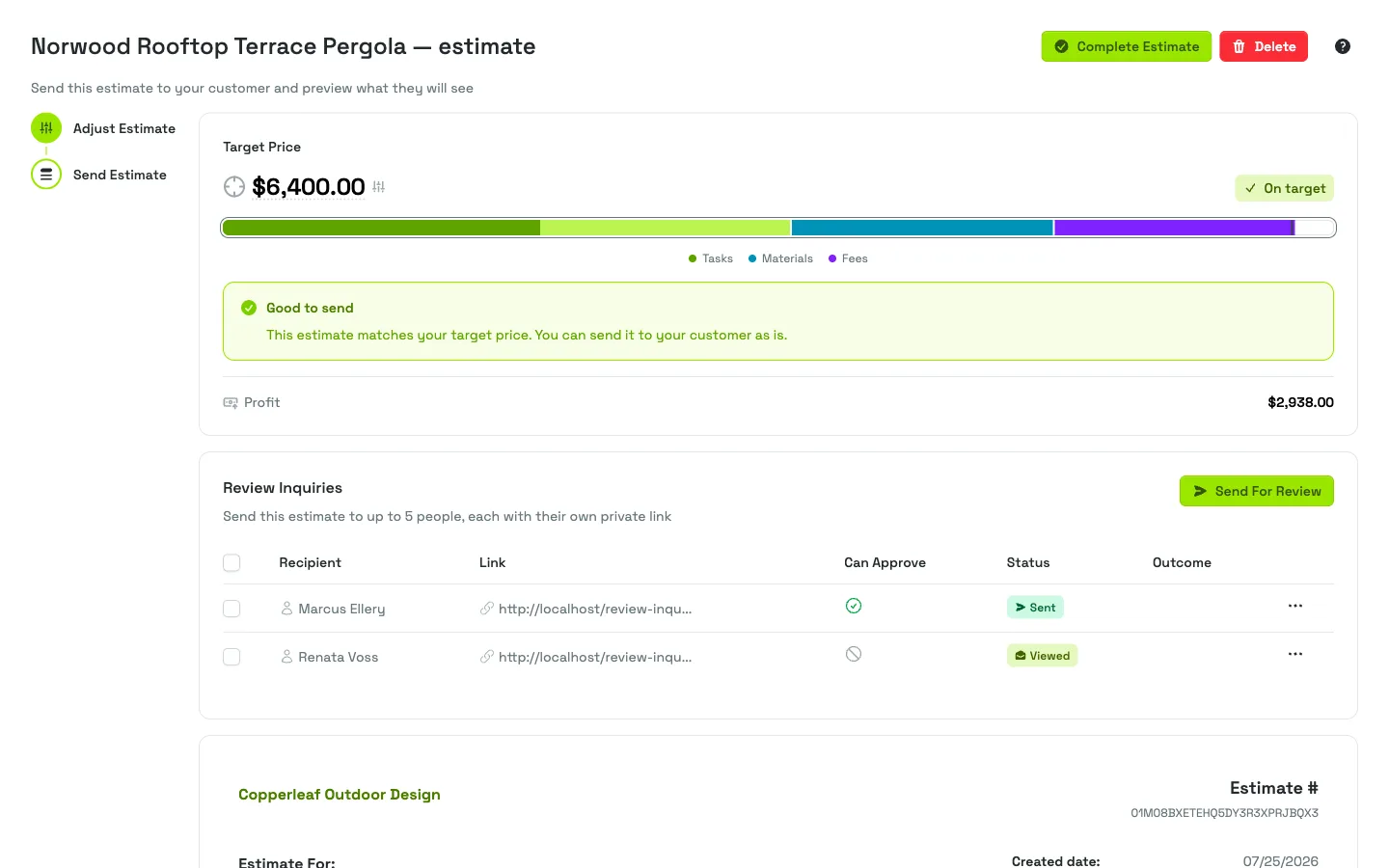Click the Recipient column header

point(310,562)
